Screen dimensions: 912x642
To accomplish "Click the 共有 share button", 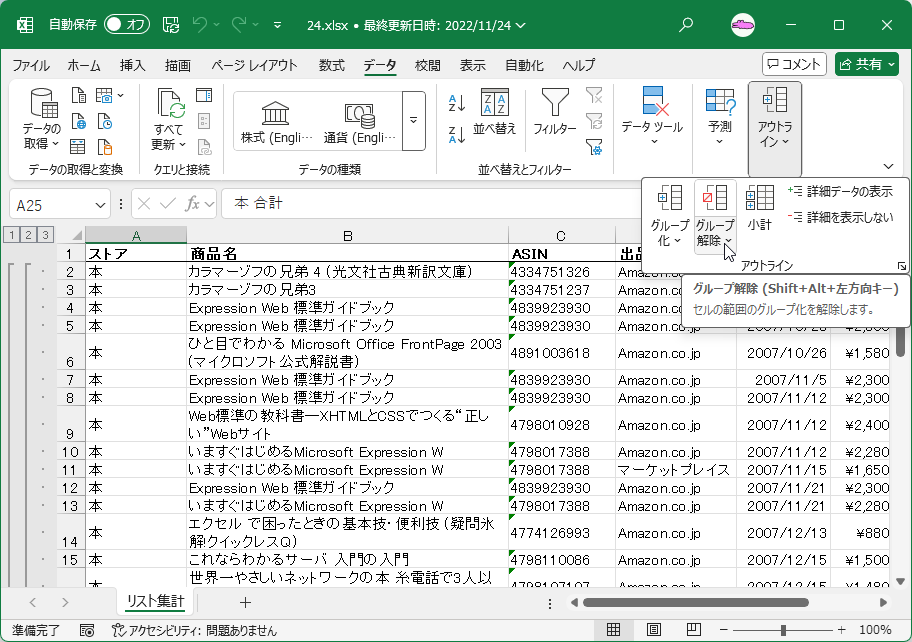I will (867, 64).
